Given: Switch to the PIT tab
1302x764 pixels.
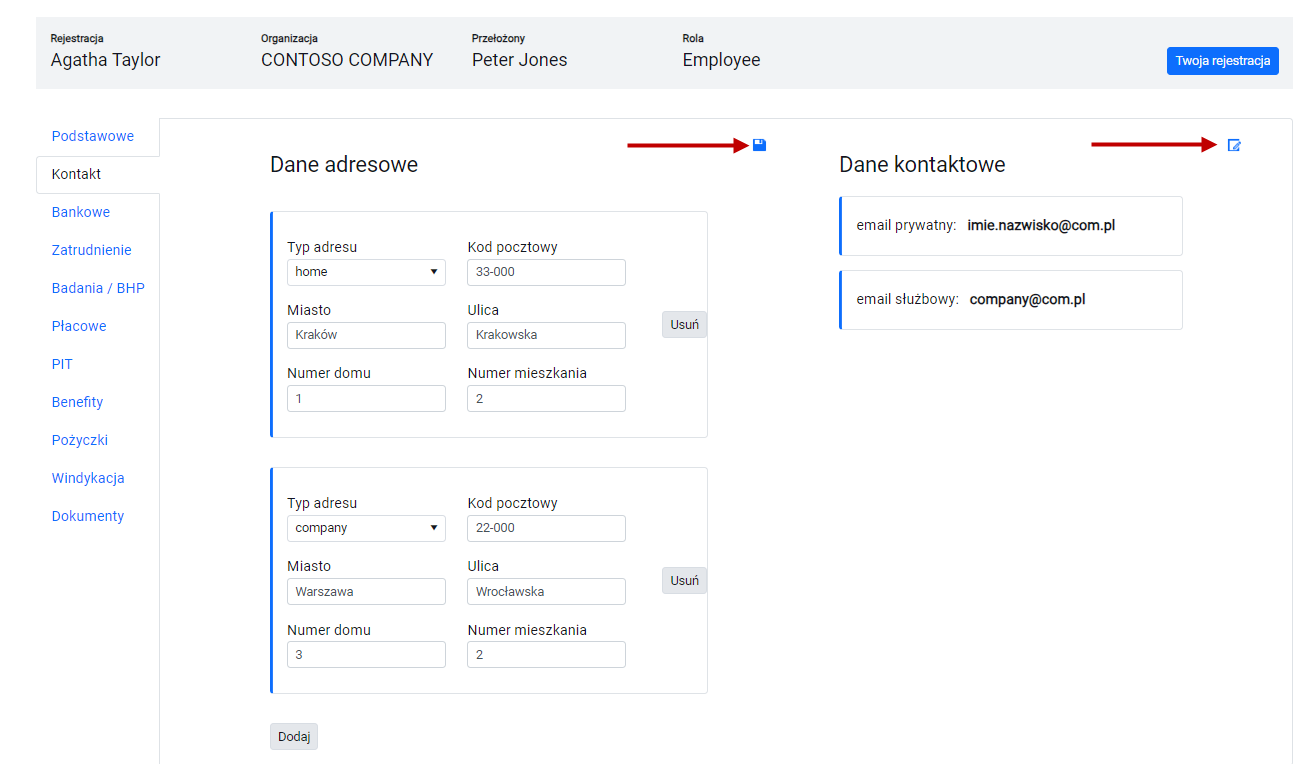Looking at the screenshot, I should (x=62, y=364).
